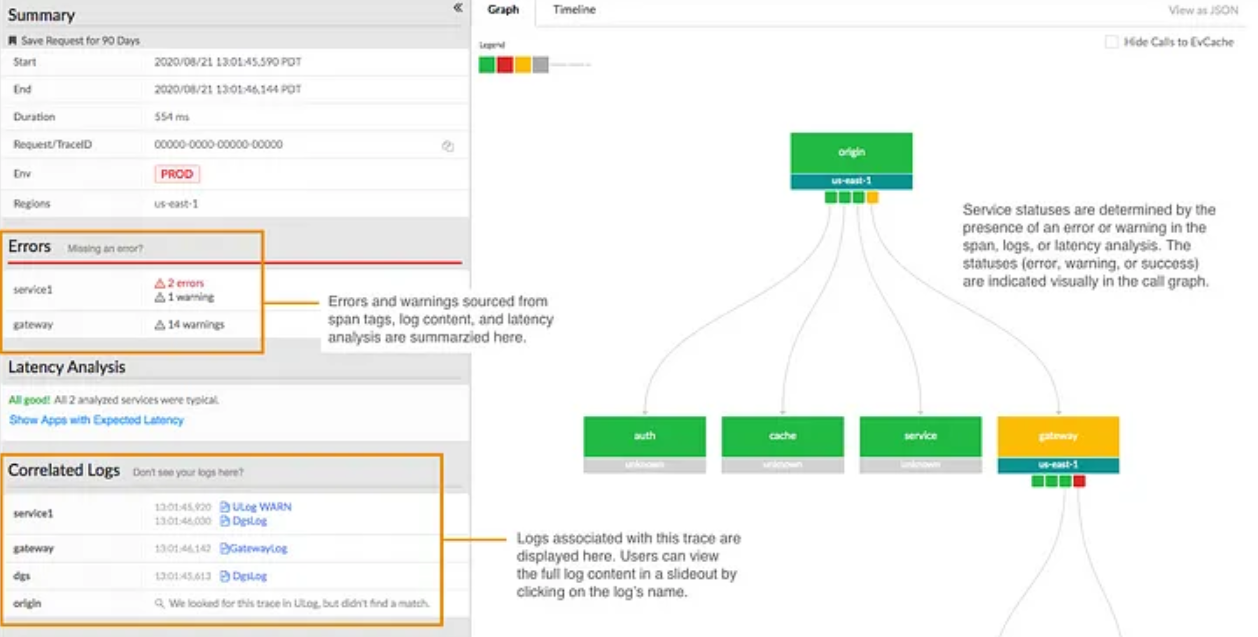Click View as JSON
Image resolution: width=1258 pixels, height=637 pixels.
[x=1203, y=11]
